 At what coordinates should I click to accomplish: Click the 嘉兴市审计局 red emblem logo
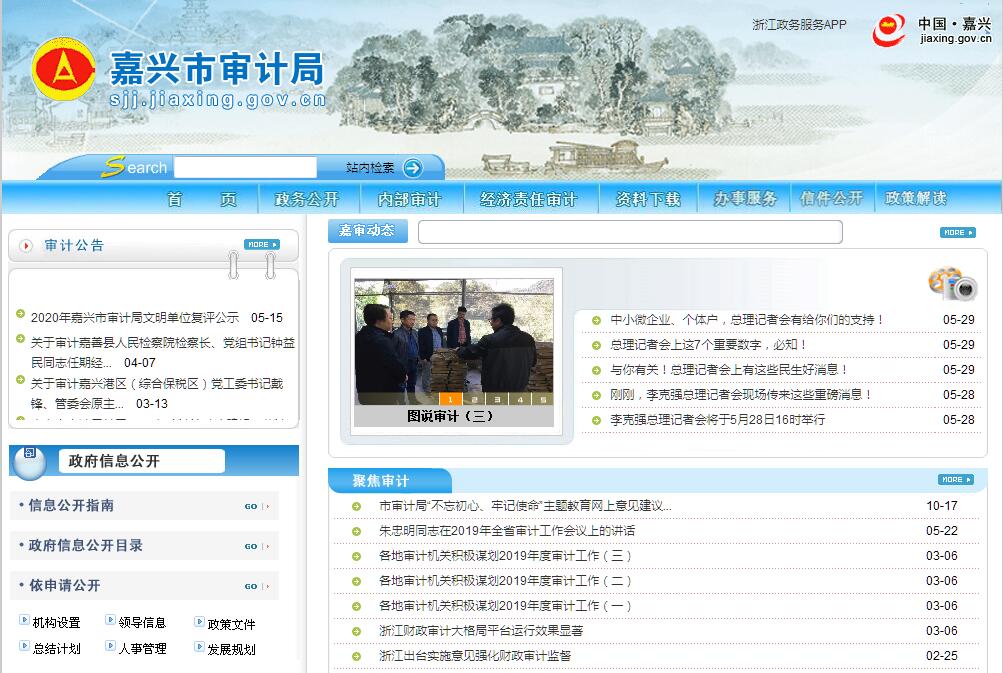64,71
